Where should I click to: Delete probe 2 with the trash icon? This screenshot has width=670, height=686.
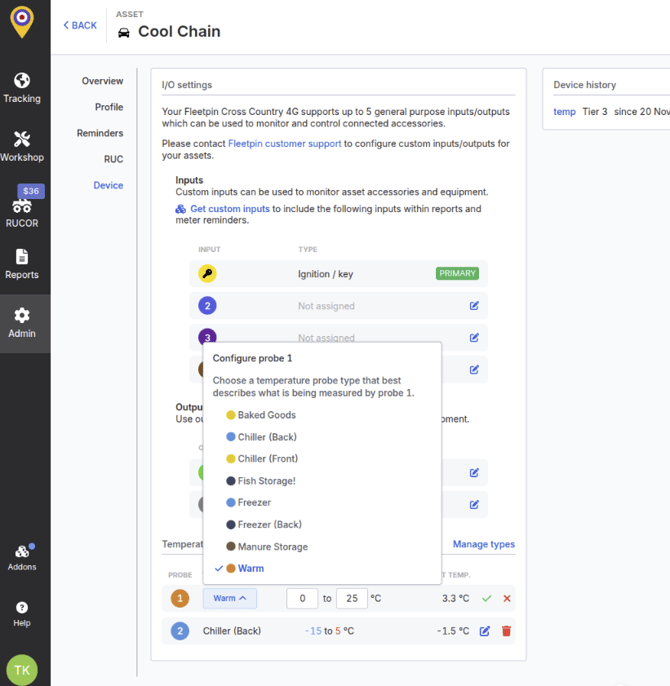(506, 631)
